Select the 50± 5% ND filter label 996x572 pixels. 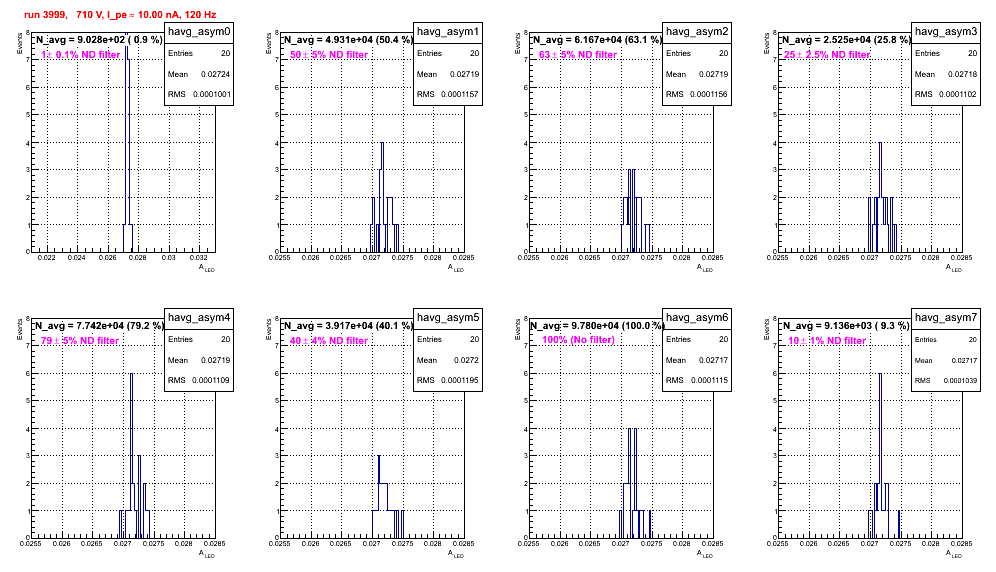pos(329,55)
